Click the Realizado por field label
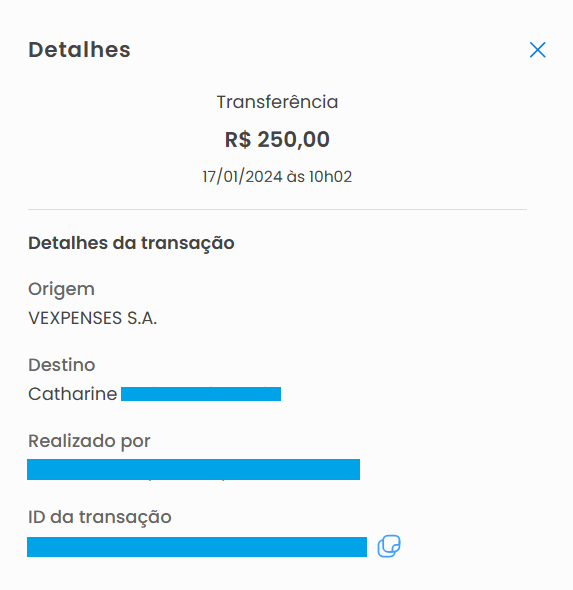 [x=89, y=441]
